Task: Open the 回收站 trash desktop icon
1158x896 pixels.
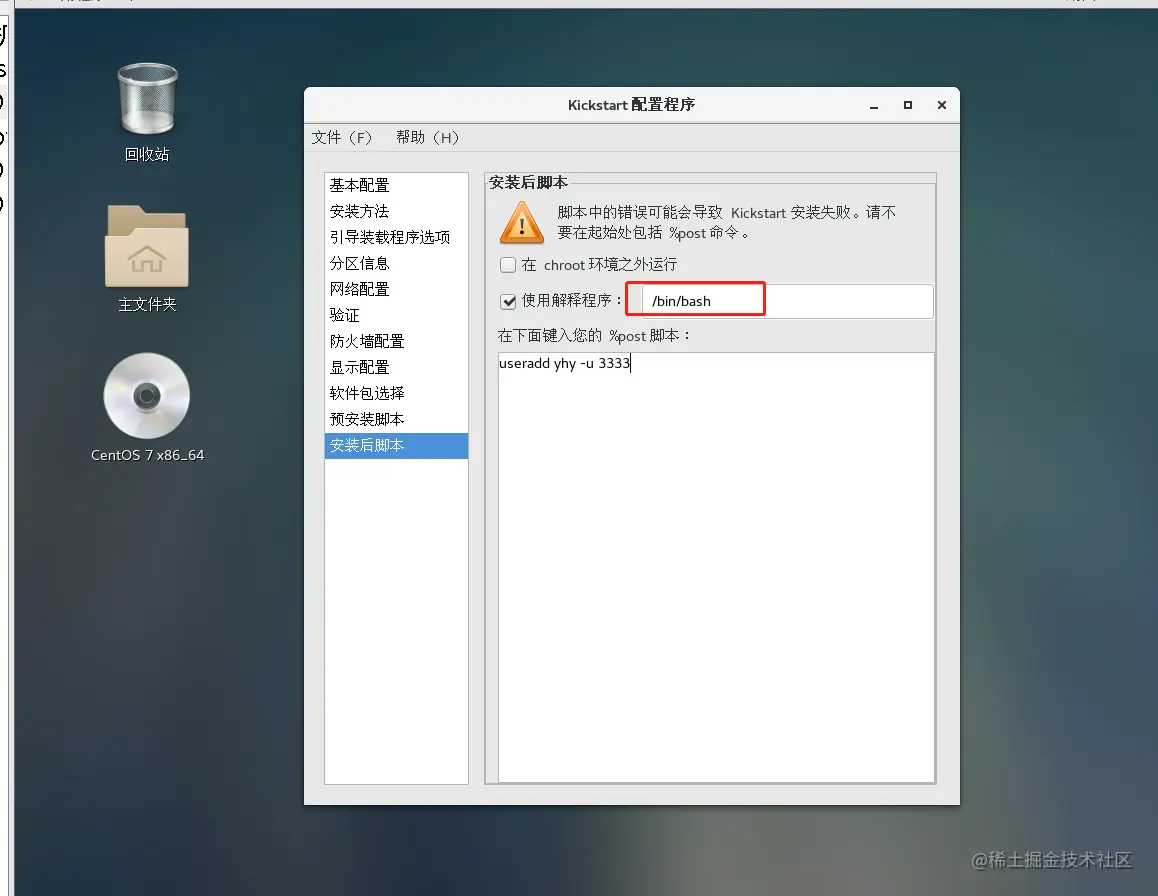Action: (147, 111)
